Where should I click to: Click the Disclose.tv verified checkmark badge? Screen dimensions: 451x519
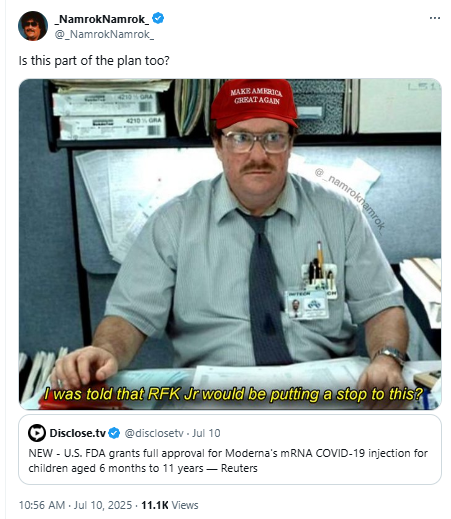[114, 433]
